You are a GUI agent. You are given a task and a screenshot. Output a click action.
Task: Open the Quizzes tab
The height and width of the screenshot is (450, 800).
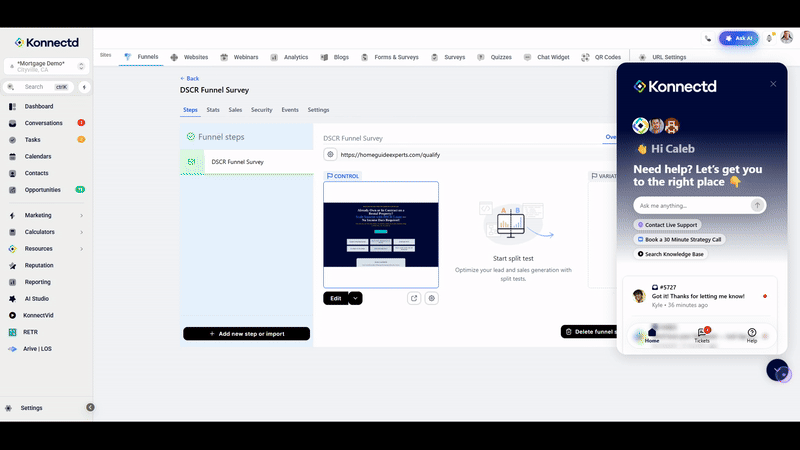pyautogui.click(x=494, y=57)
